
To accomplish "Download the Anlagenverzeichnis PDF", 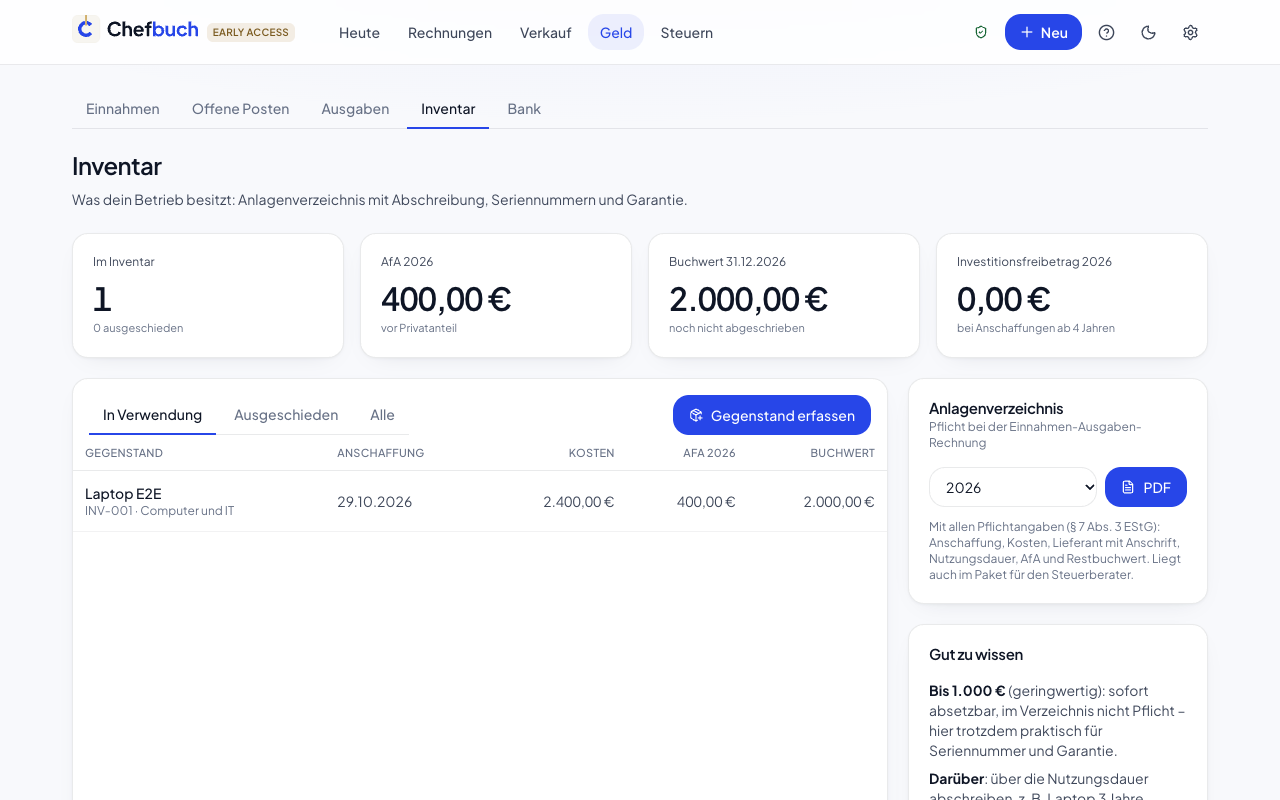I will (x=1146, y=487).
